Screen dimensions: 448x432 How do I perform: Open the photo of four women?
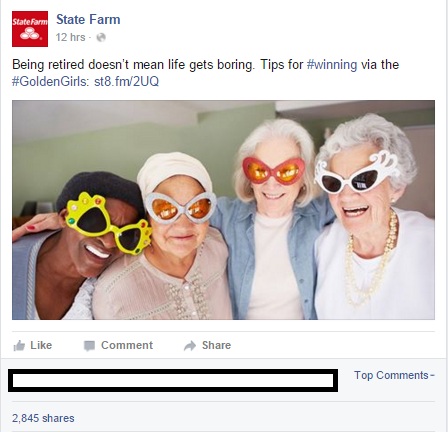pyautogui.click(x=223, y=210)
